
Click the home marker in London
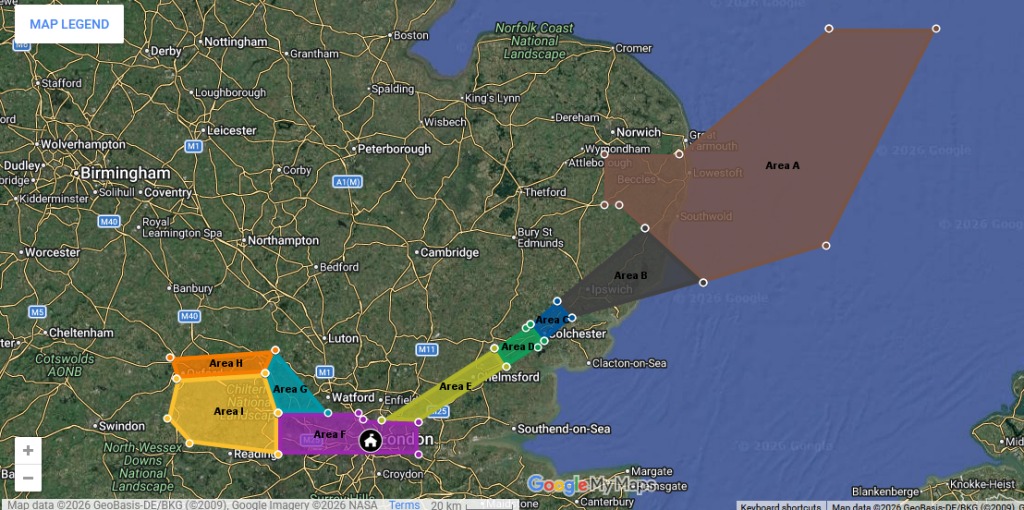tap(370, 440)
